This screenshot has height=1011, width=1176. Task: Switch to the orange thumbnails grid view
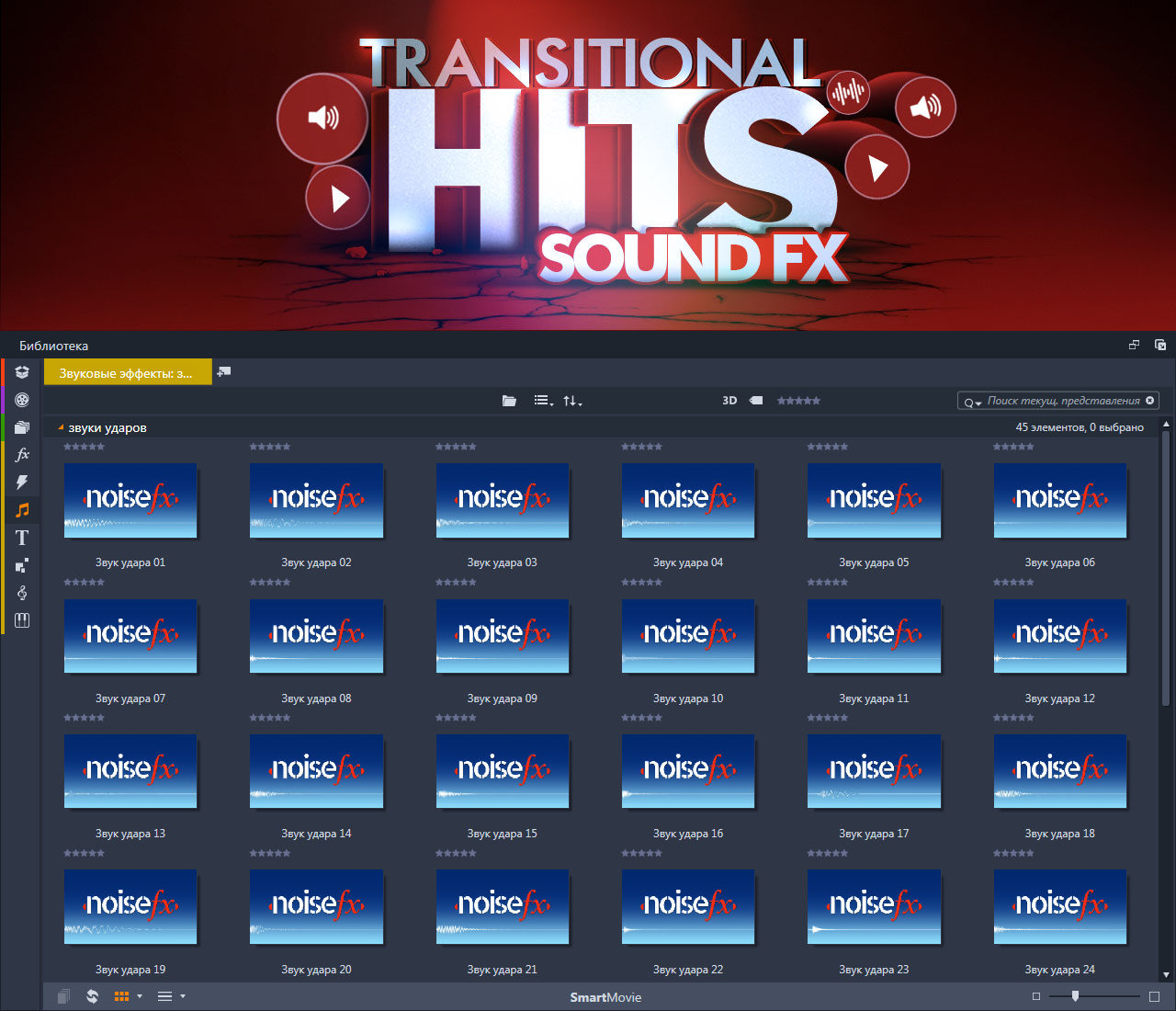point(121,996)
